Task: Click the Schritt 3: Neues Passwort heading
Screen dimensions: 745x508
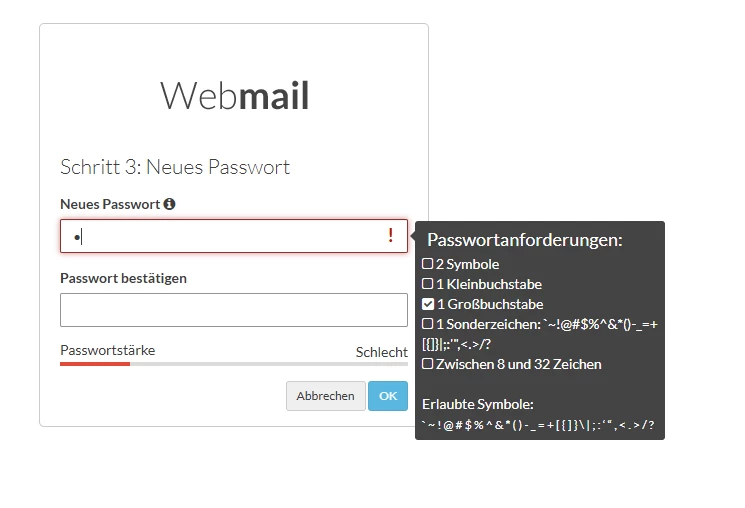Action: pos(175,167)
